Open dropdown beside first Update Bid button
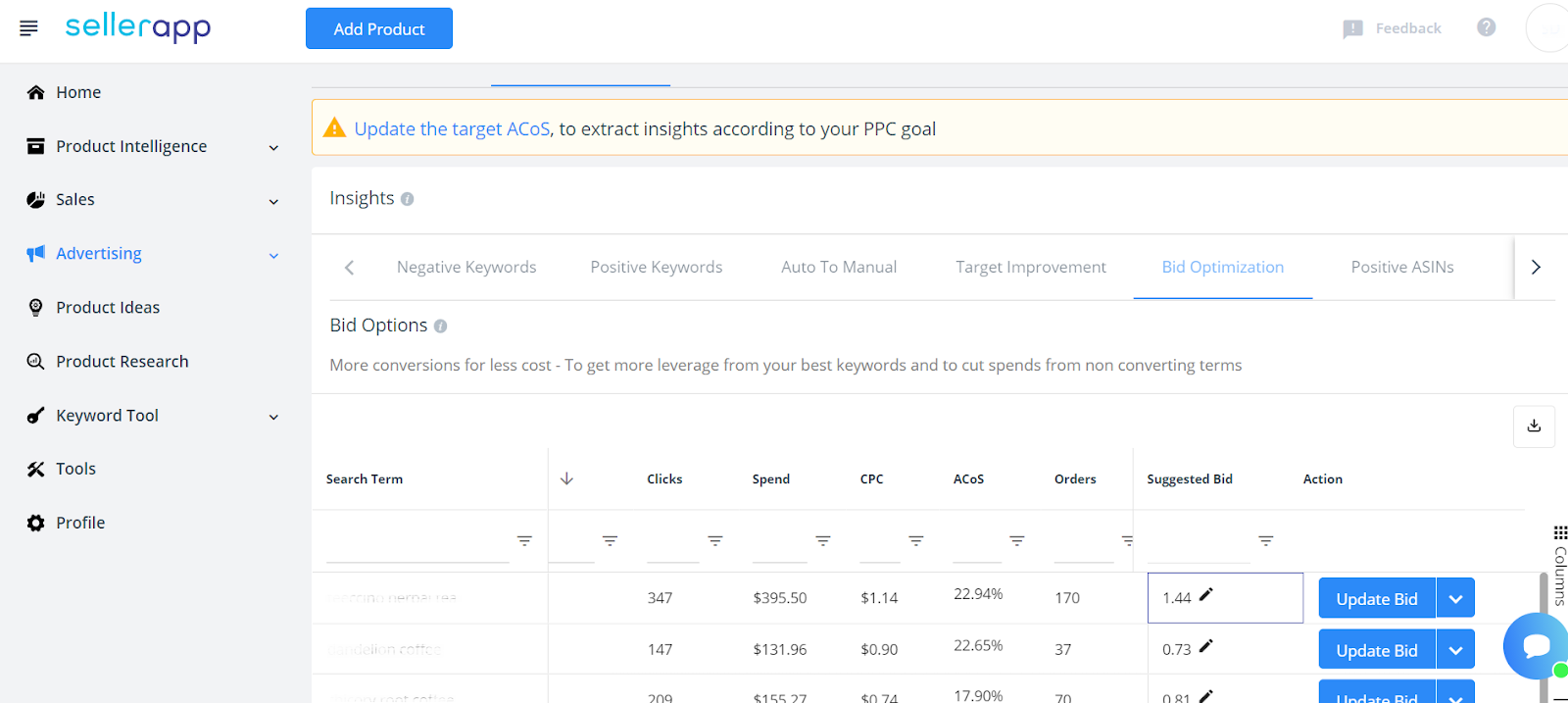 [1455, 598]
